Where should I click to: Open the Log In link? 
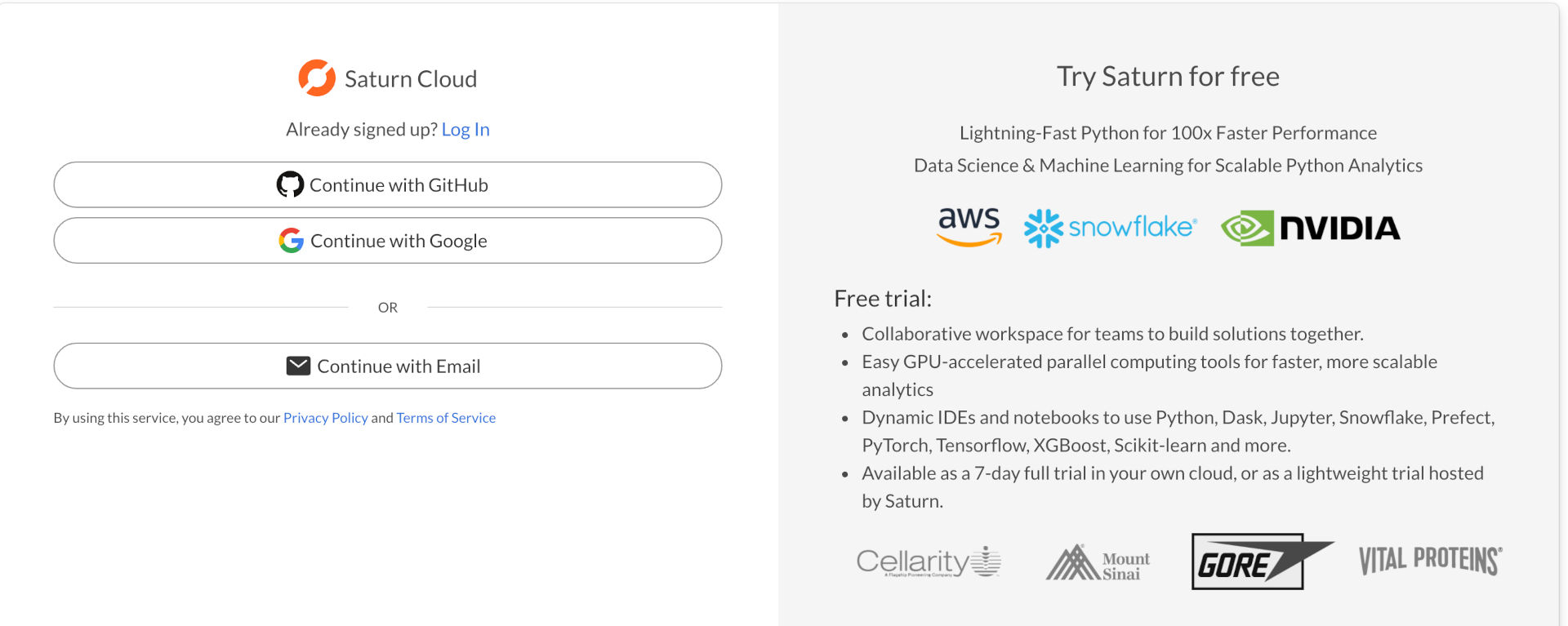(465, 130)
